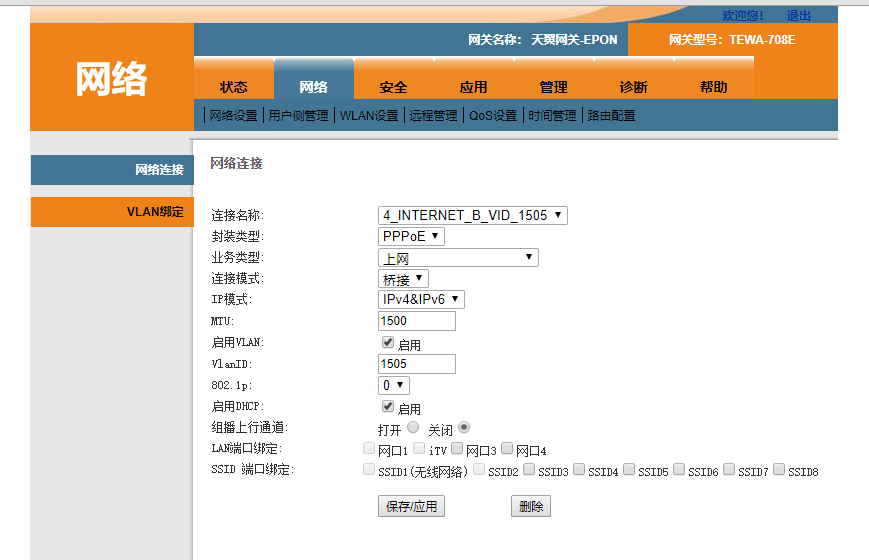Image resolution: width=869 pixels, height=560 pixels.
Task: Toggle the 启用DHCP checkbox
Action: pyautogui.click(x=388, y=406)
